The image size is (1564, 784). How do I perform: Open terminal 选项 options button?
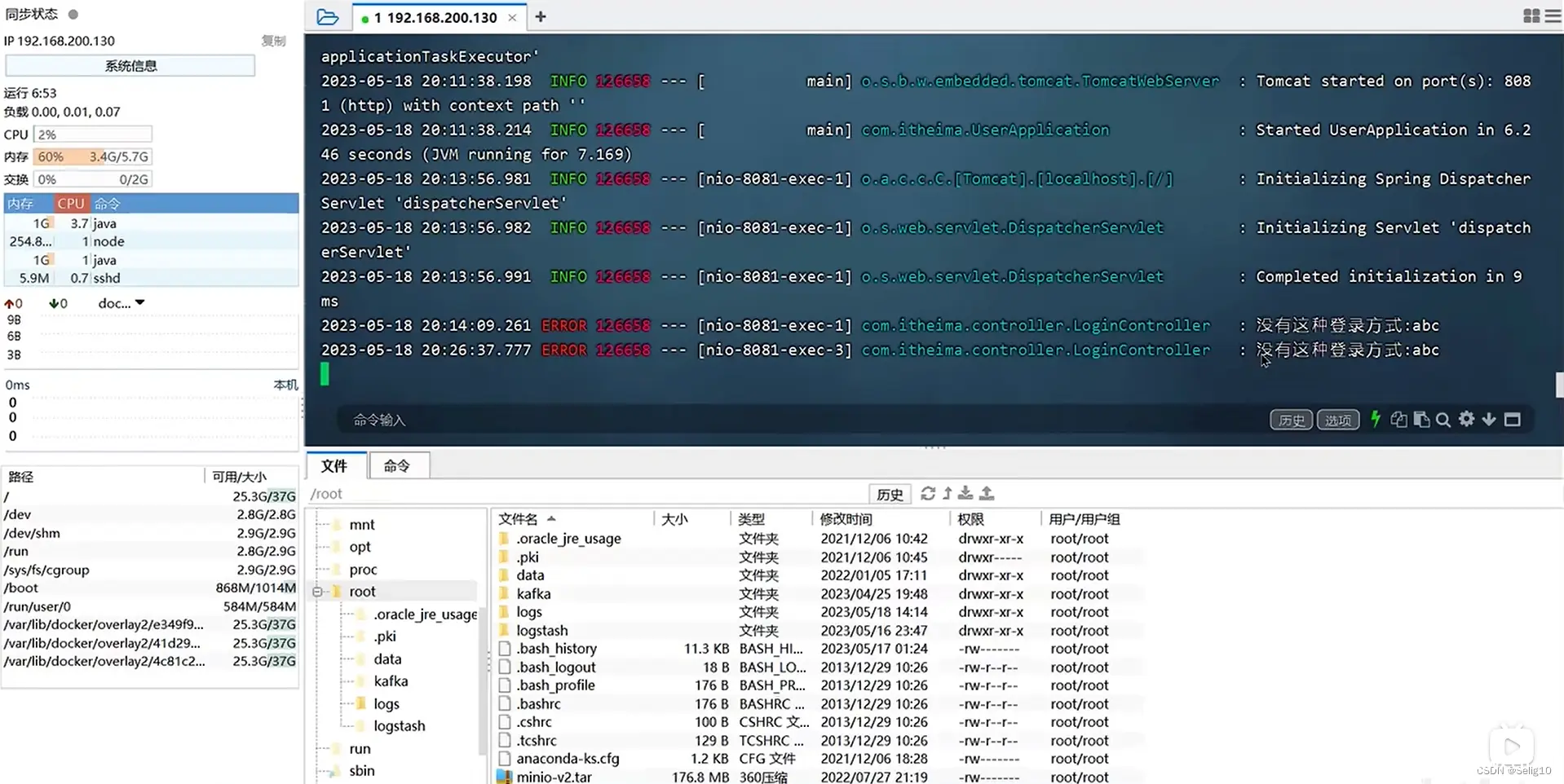pos(1338,420)
